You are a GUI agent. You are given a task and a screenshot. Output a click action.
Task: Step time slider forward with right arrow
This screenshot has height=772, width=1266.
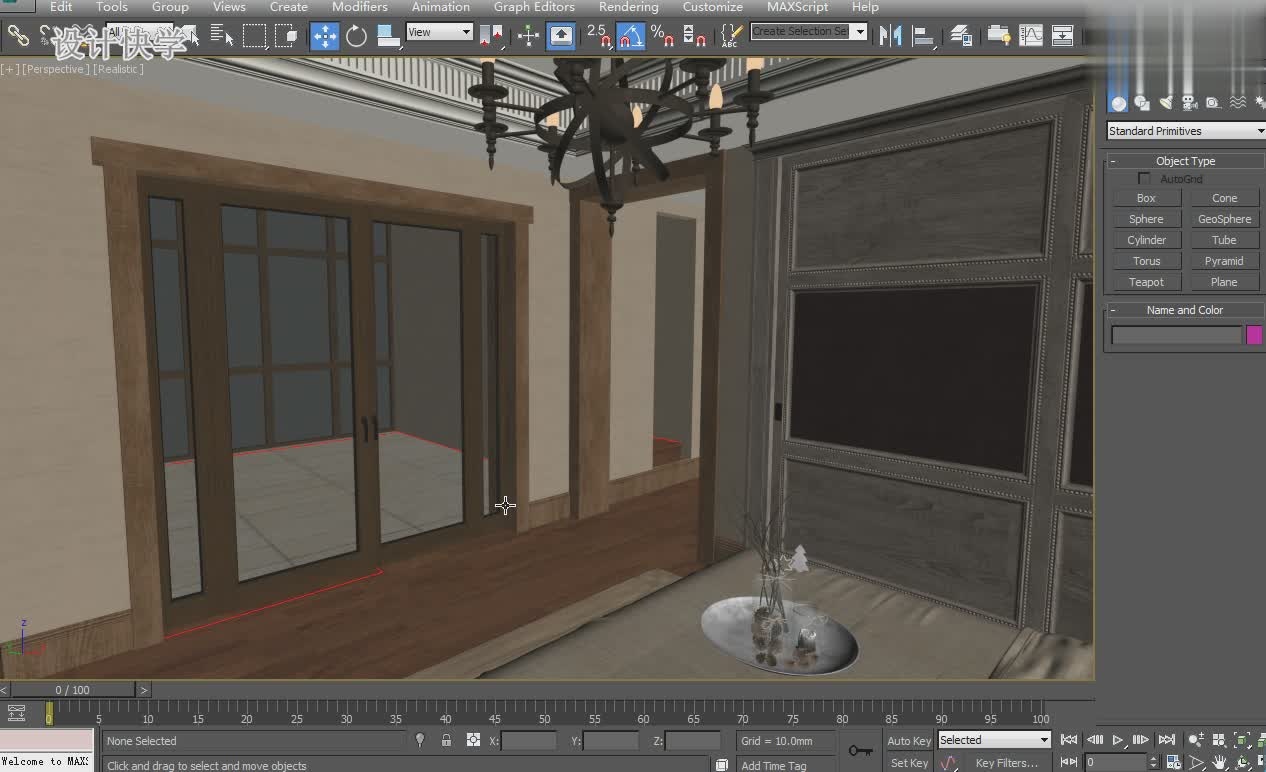143,690
